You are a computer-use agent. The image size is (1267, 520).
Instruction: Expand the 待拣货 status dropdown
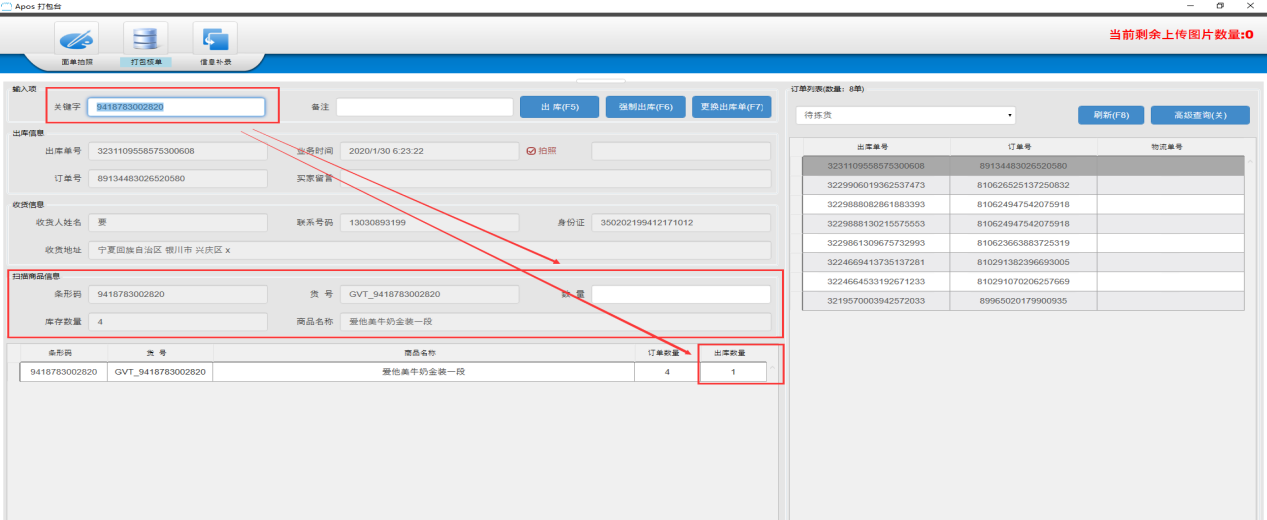[905, 115]
